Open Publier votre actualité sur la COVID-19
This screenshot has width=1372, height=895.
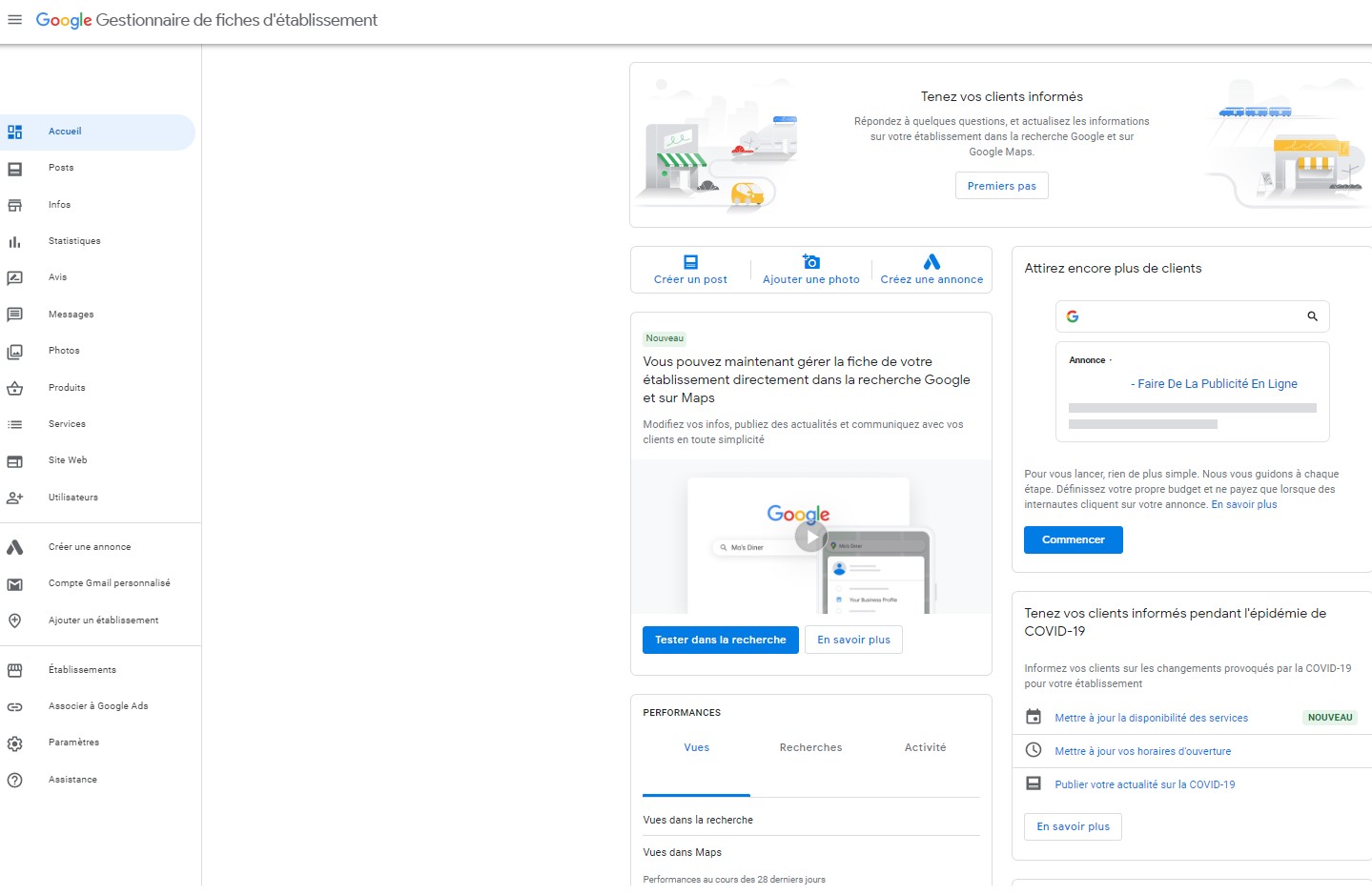coord(1144,785)
